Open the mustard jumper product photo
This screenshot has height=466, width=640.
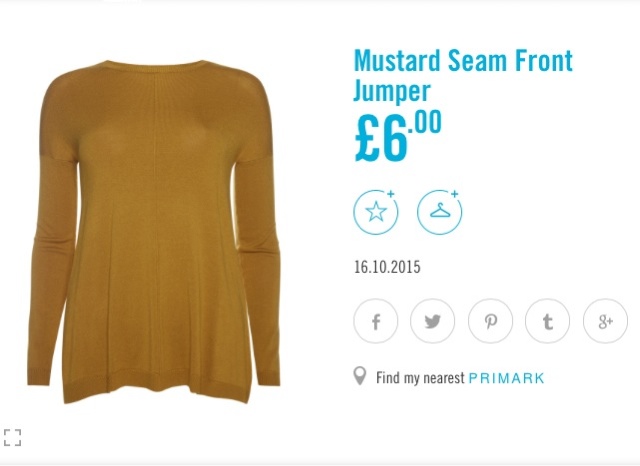coord(154,232)
